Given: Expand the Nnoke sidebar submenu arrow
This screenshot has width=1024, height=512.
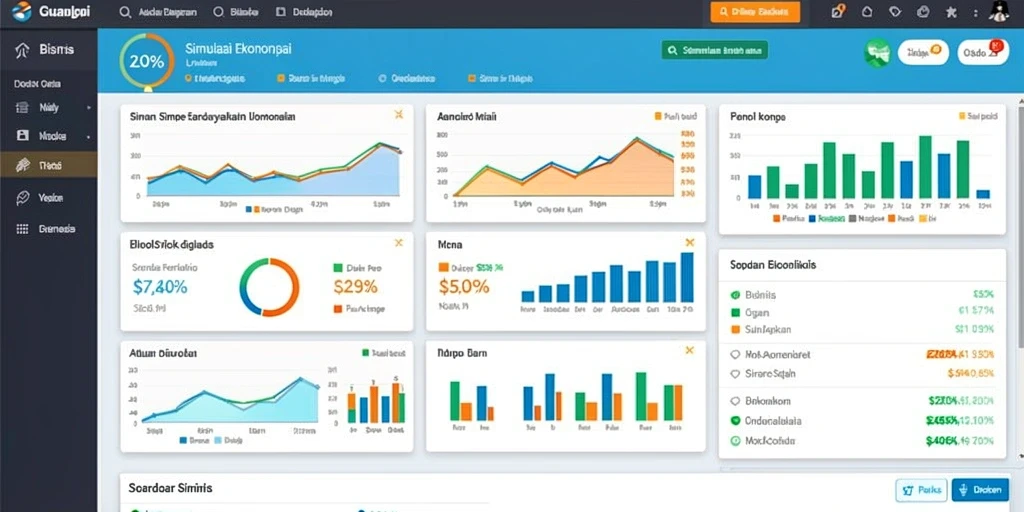Looking at the screenshot, I should click(89, 137).
